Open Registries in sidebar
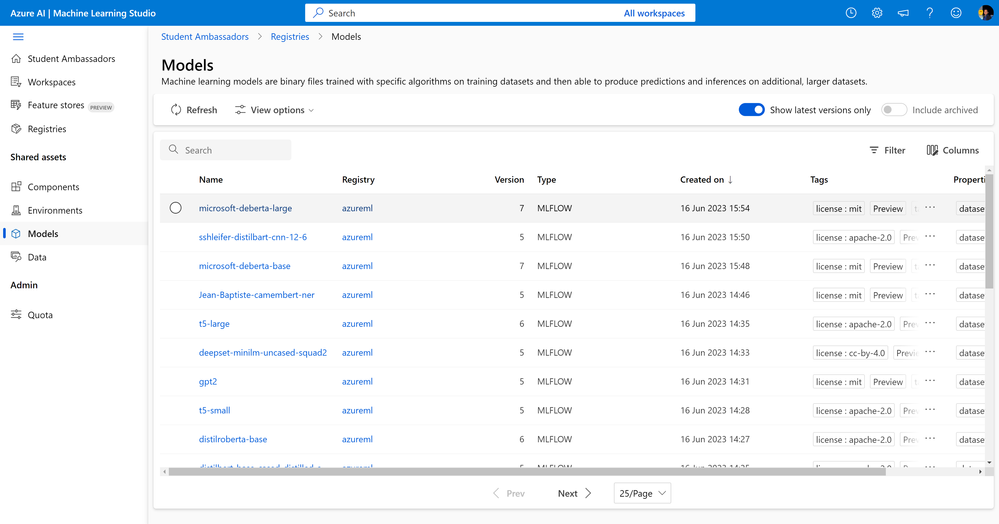 click(47, 129)
